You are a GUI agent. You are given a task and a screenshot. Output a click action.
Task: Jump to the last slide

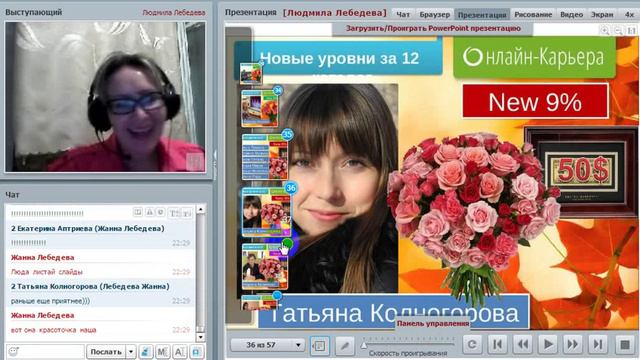(598, 345)
